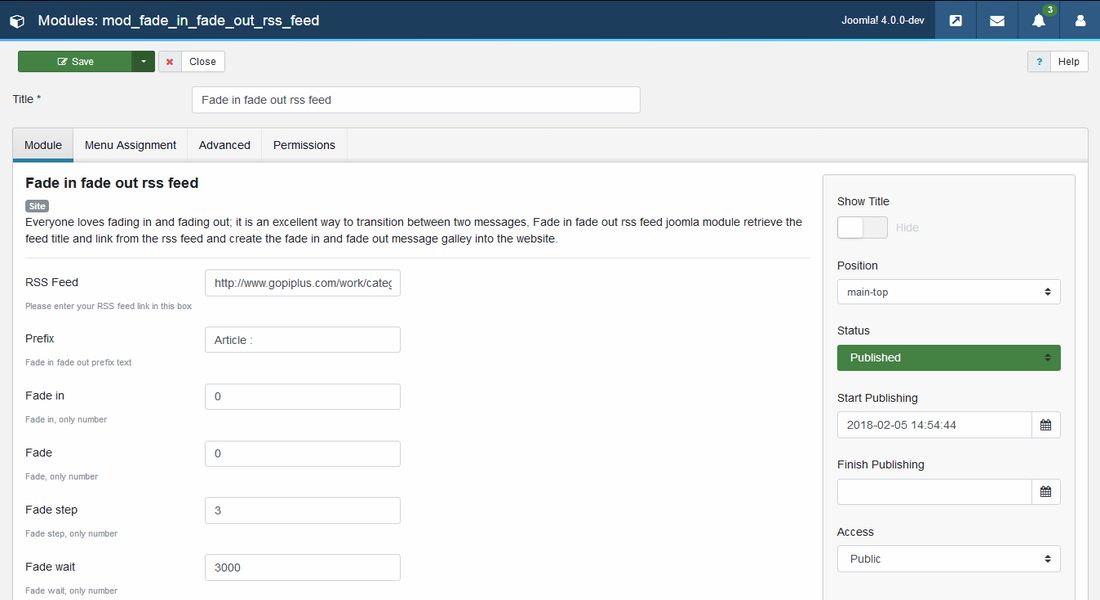Click the 'Hide' label beside Show Title switch
Viewport: 1100px width, 600px height.
click(x=907, y=227)
